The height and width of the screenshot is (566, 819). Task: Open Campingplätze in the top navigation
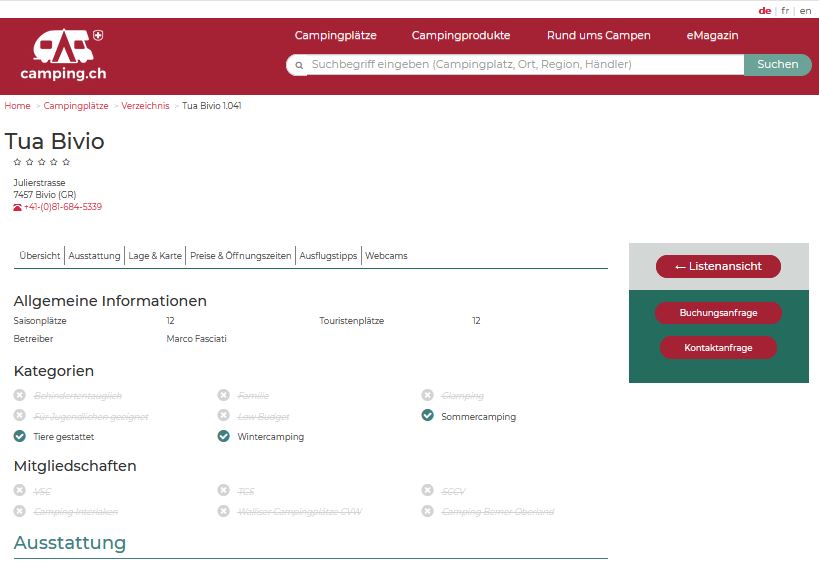pos(335,36)
